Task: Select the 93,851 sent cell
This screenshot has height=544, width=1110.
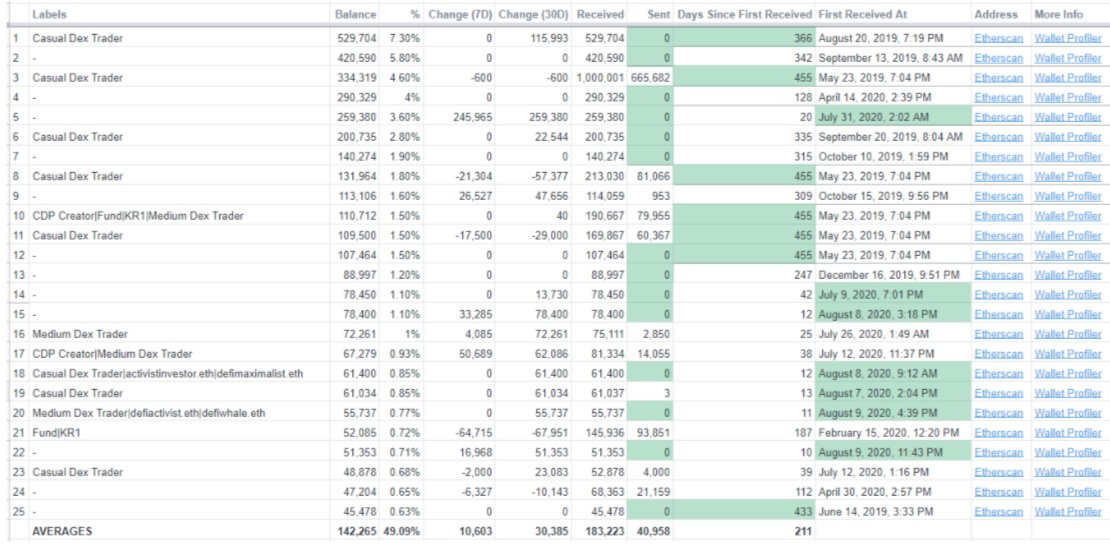Action: 651,433
